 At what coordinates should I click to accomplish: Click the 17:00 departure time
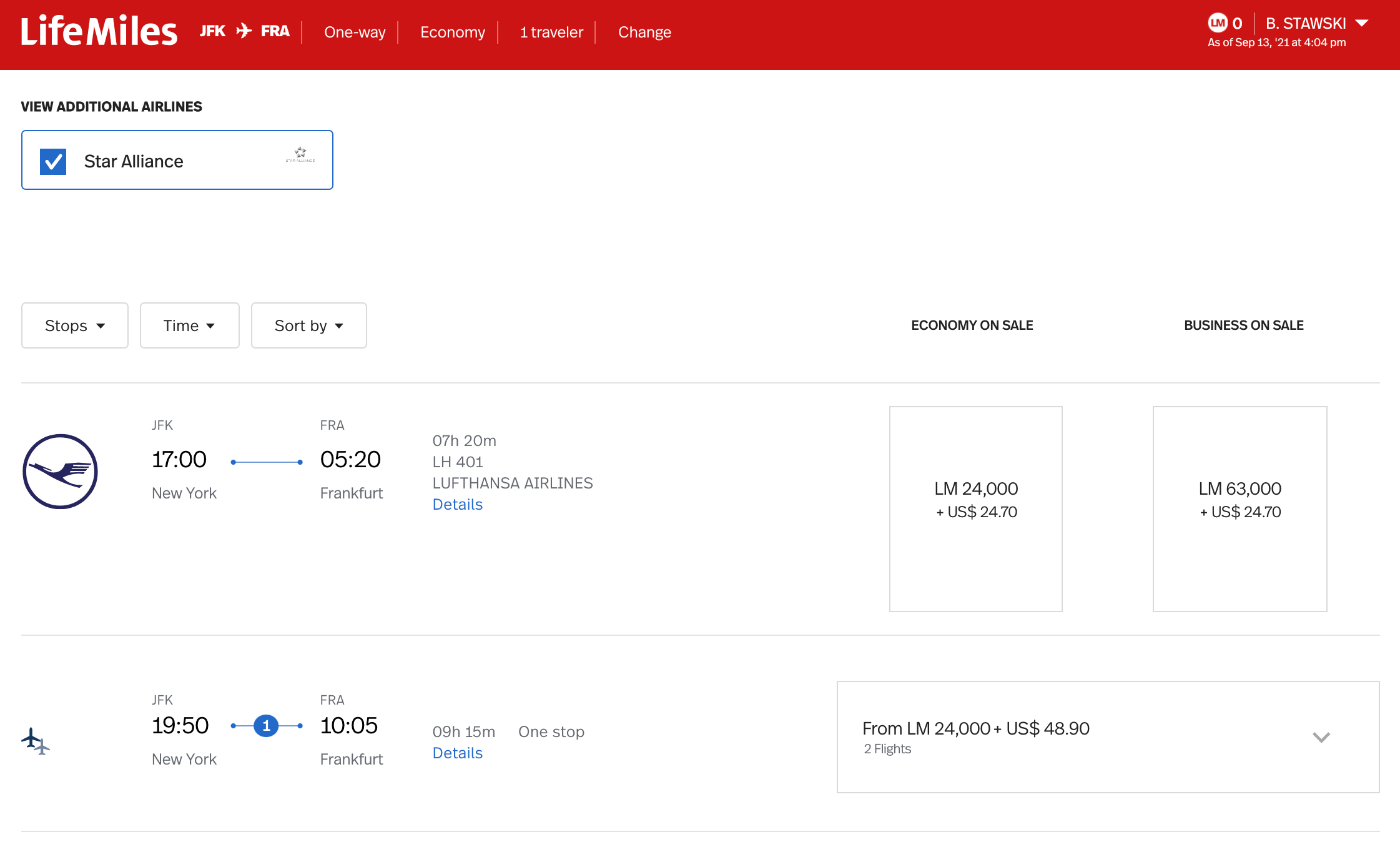point(179,459)
